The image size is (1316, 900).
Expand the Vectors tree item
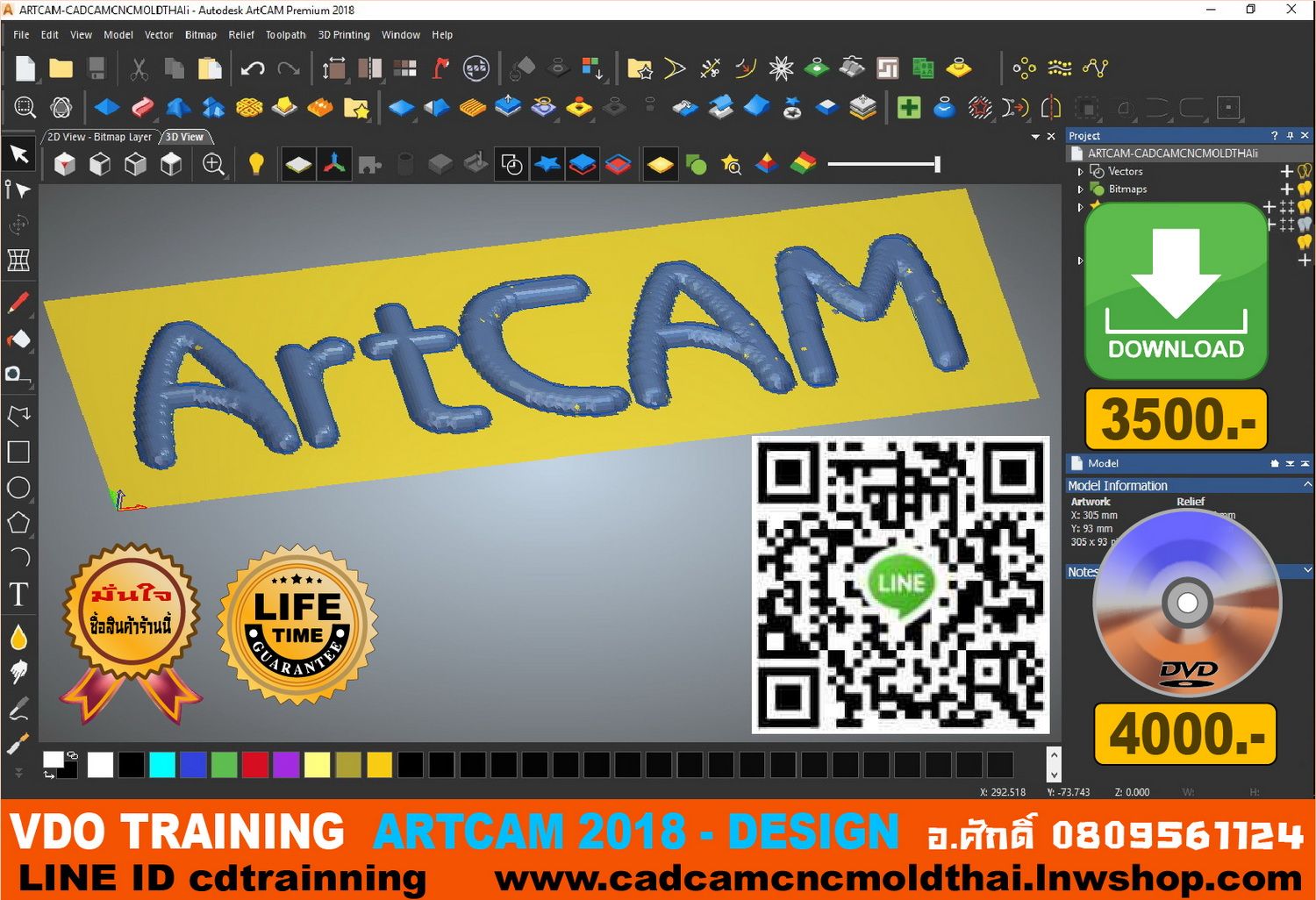pyautogui.click(x=1080, y=172)
